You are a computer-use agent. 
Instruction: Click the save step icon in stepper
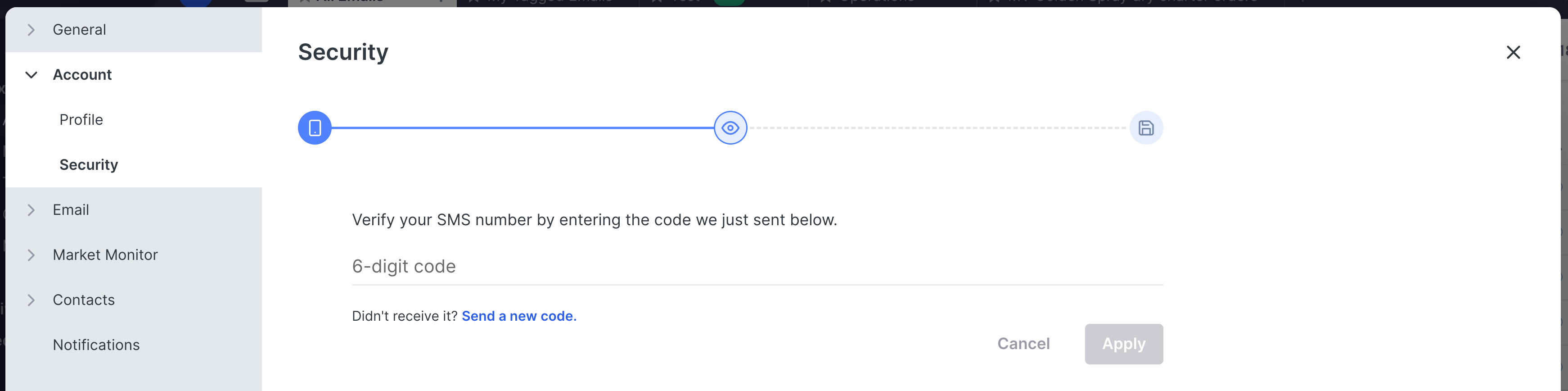1145,128
